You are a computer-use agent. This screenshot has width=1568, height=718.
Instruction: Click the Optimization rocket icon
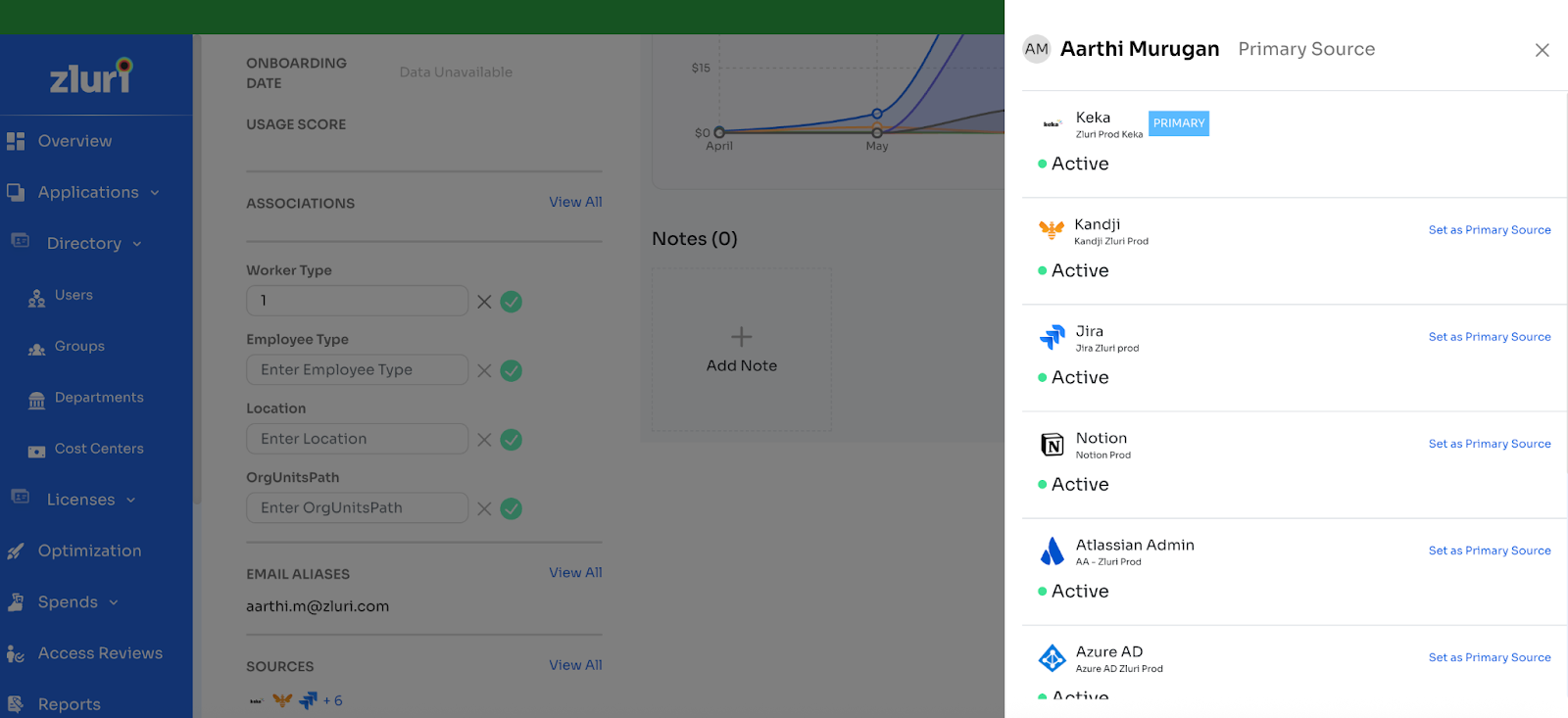click(16, 551)
